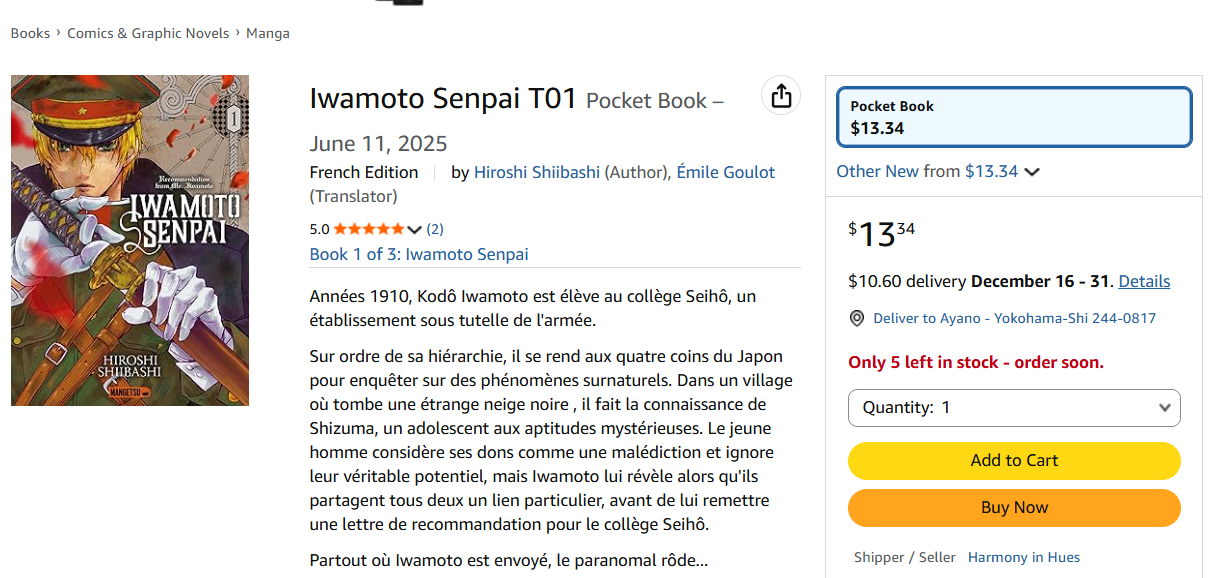
Task: View the 2 customer ratings
Action: [435, 229]
